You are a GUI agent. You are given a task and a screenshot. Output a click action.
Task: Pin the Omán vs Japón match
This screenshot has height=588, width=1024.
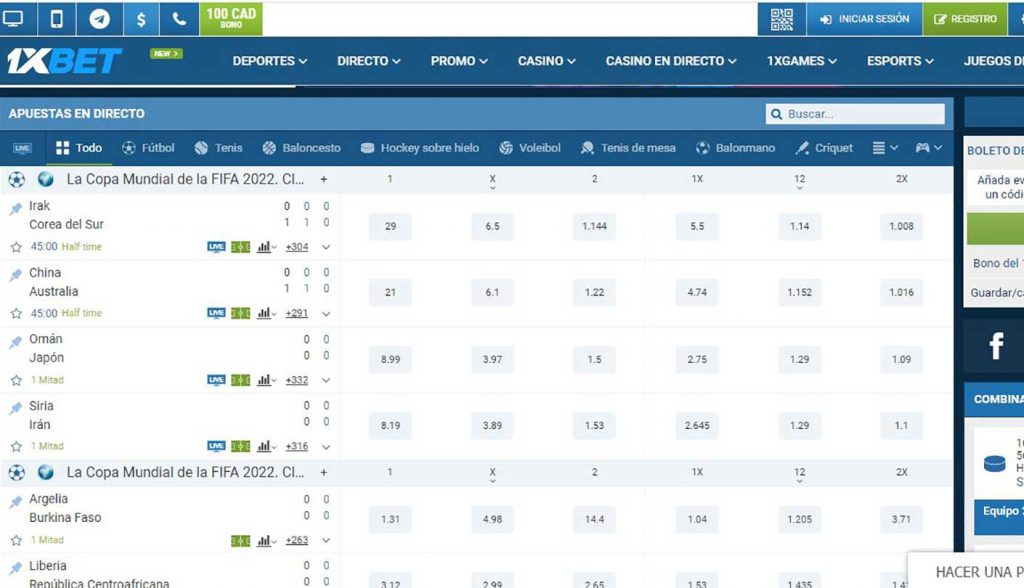click(x=15, y=342)
